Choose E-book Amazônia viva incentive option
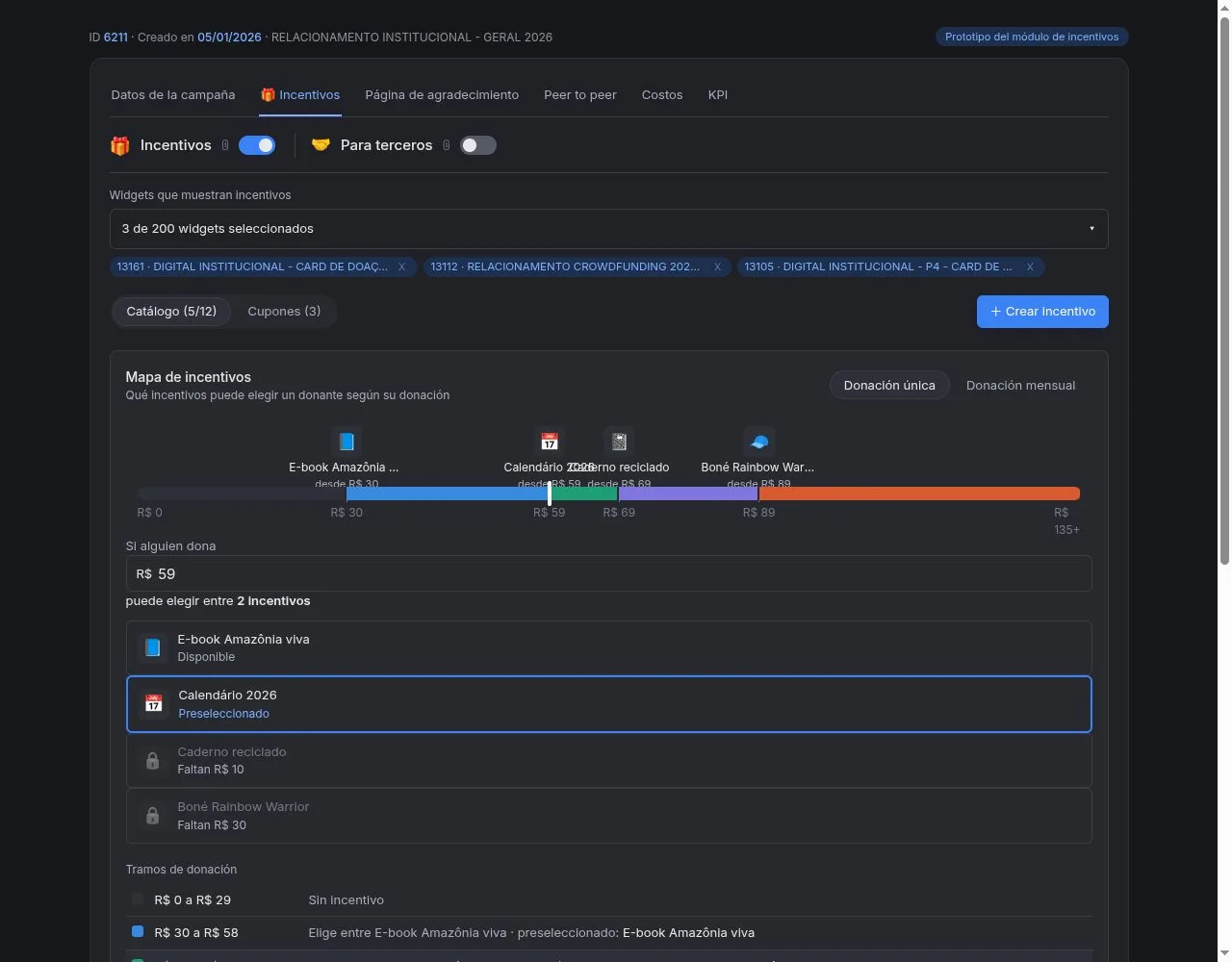This screenshot has width=1232, height=962. point(608,647)
